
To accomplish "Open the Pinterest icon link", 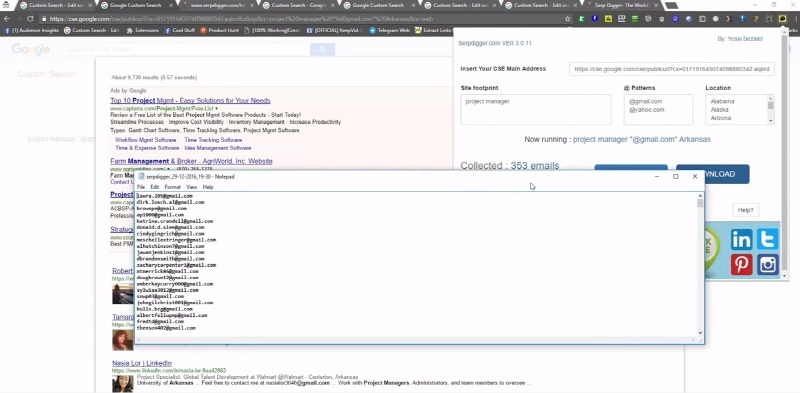I will (x=741, y=265).
